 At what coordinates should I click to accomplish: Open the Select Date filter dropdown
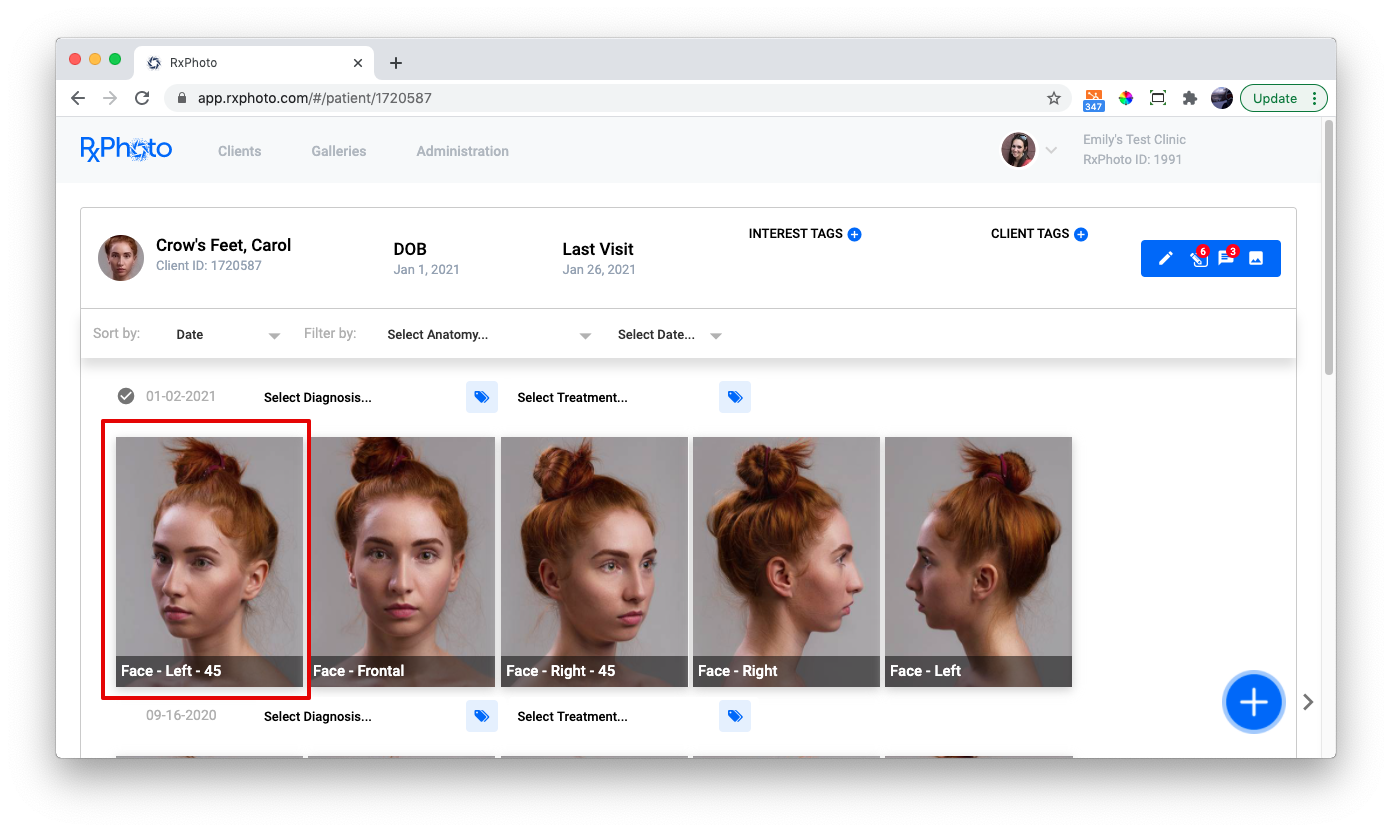pyautogui.click(x=669, y=335)
